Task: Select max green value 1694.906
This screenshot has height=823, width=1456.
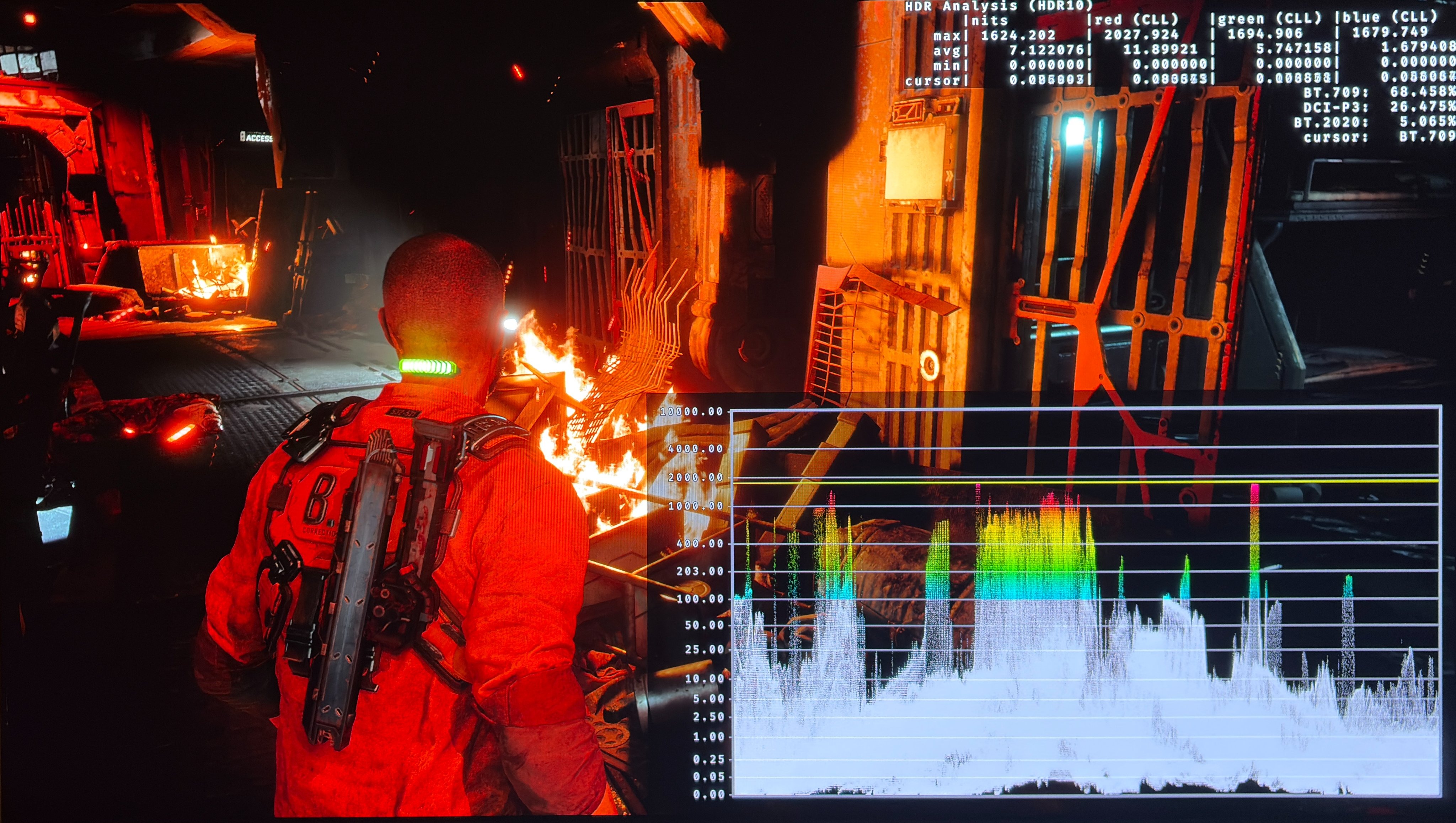Action: tap(1265, 33)
